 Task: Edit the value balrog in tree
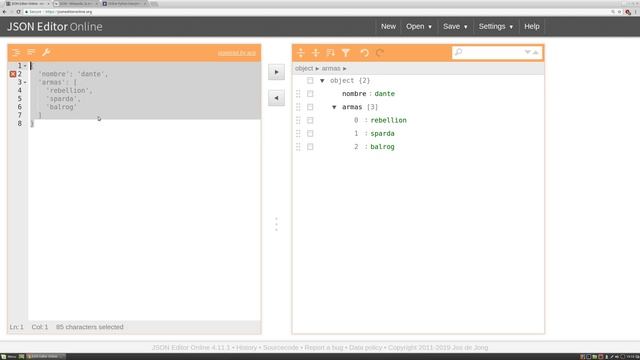(382, 147)
